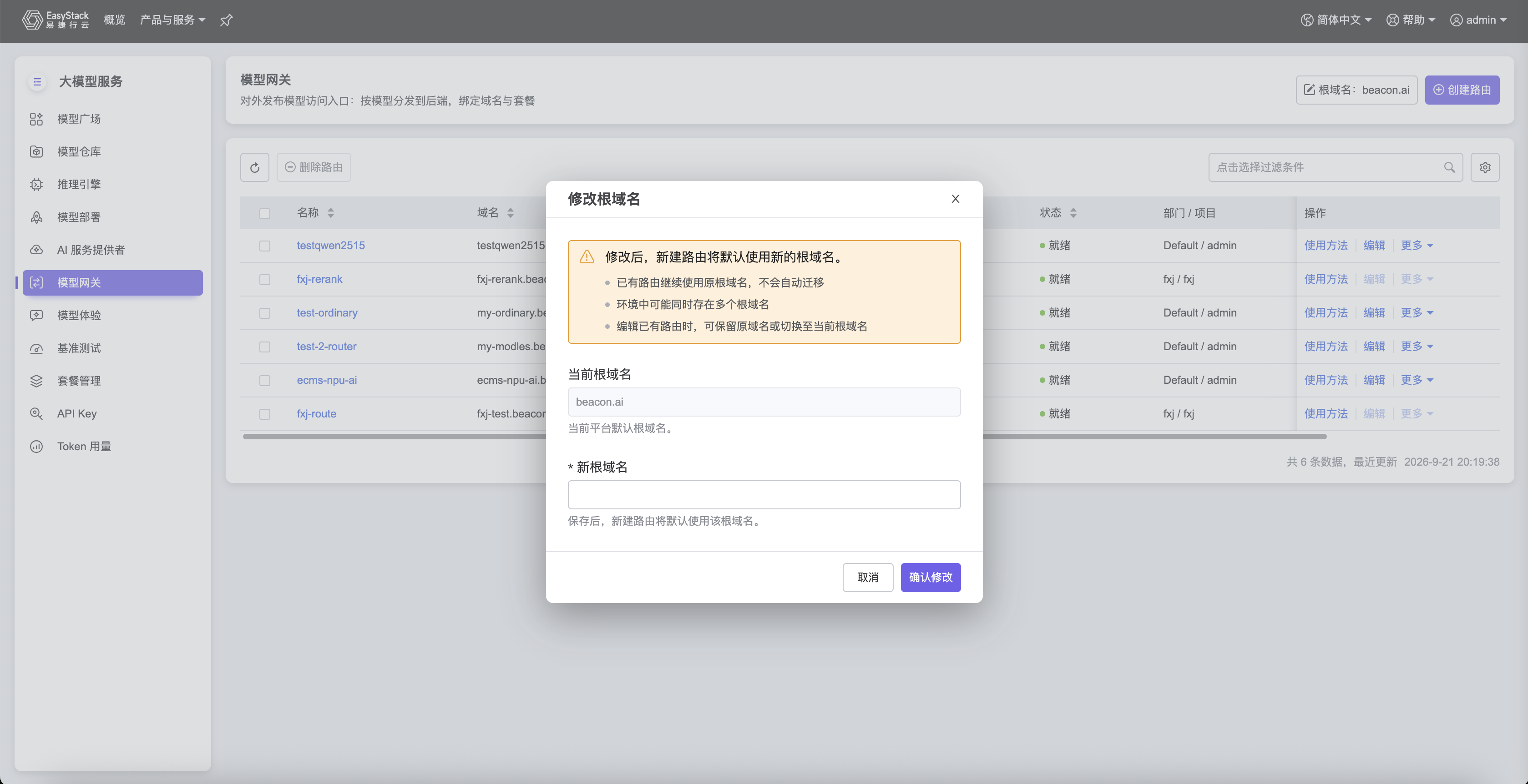Click the search magnifier icon in the filter box
The image size is (1528, 784).
(1449, 167)
